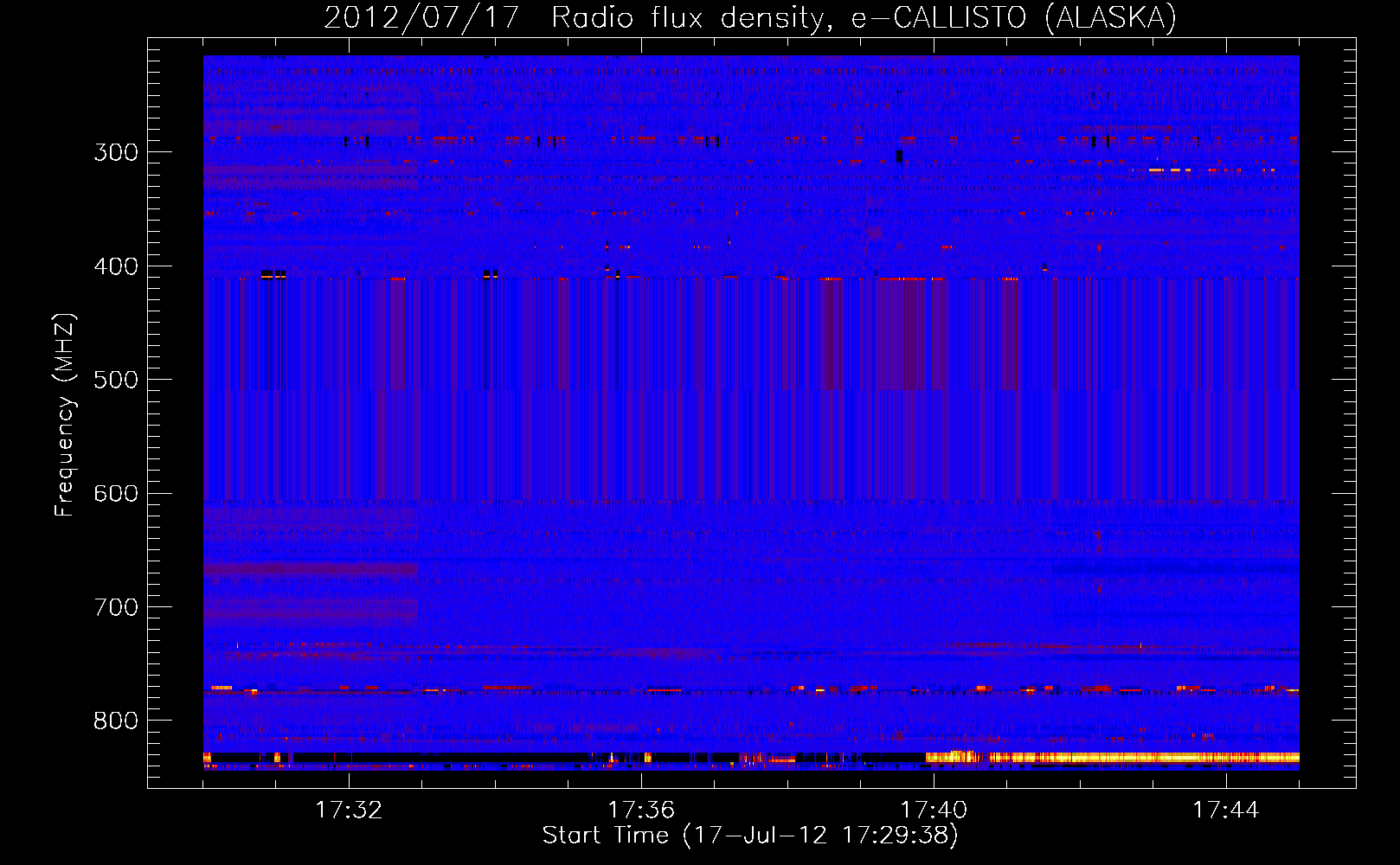
Task: Click the black dropout mark near 300 MHz
Action: coord(899,156)
